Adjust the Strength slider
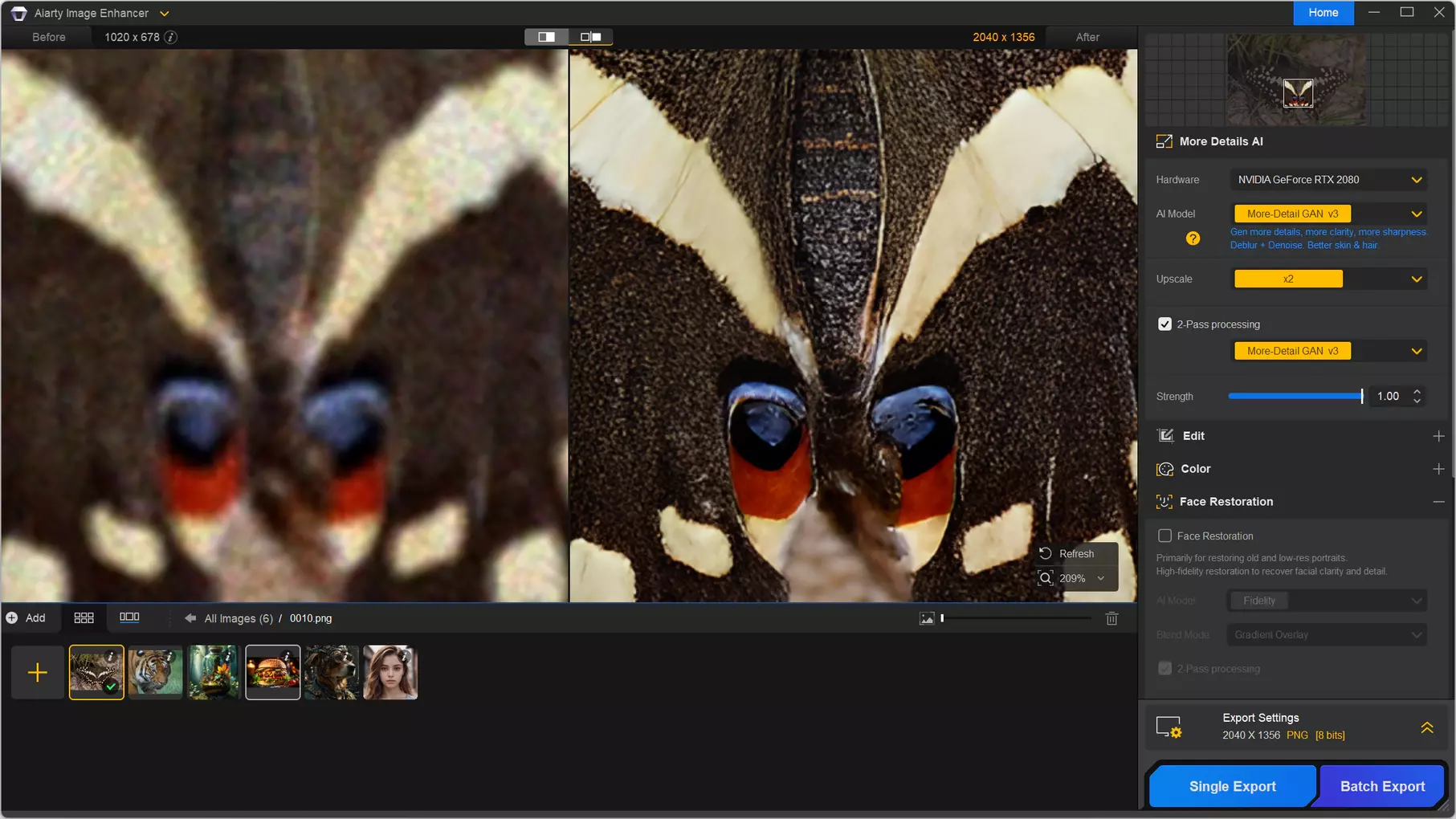Viewport: 1456px width, 819px height. [x=1295, y=396]
